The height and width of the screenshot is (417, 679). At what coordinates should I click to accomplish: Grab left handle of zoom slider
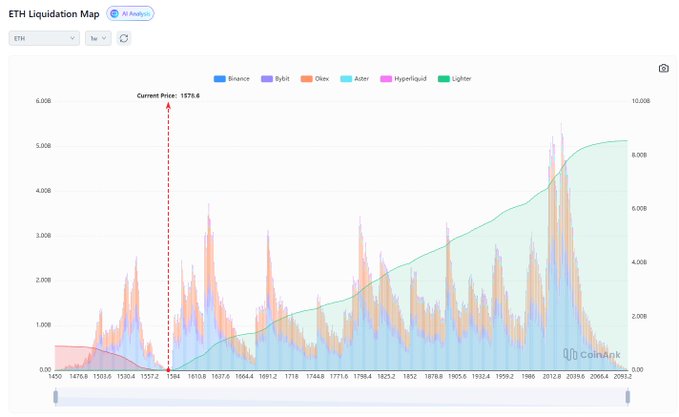click(x=55, y=397)
